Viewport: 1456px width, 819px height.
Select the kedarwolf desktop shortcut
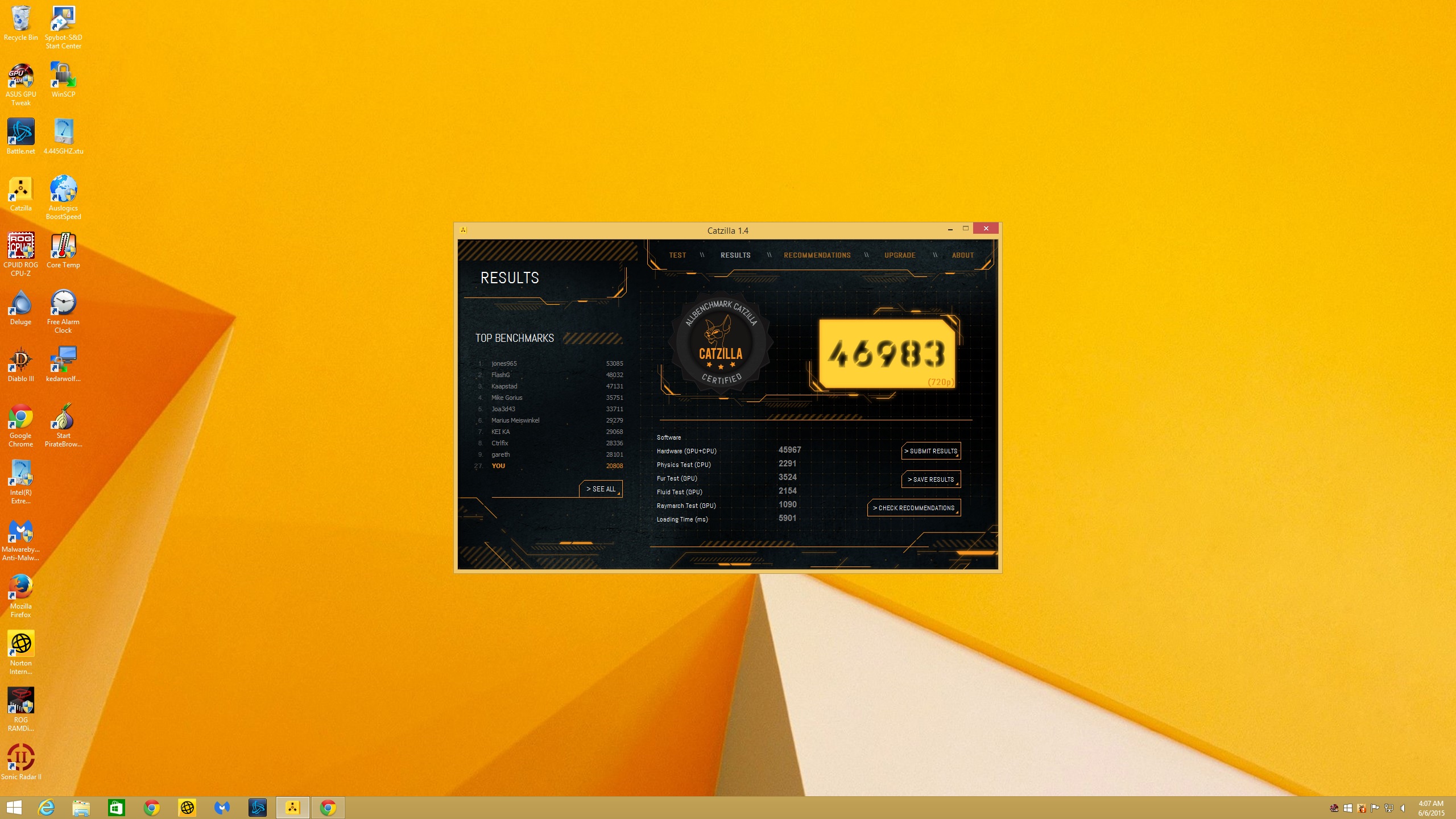(63, 365)
